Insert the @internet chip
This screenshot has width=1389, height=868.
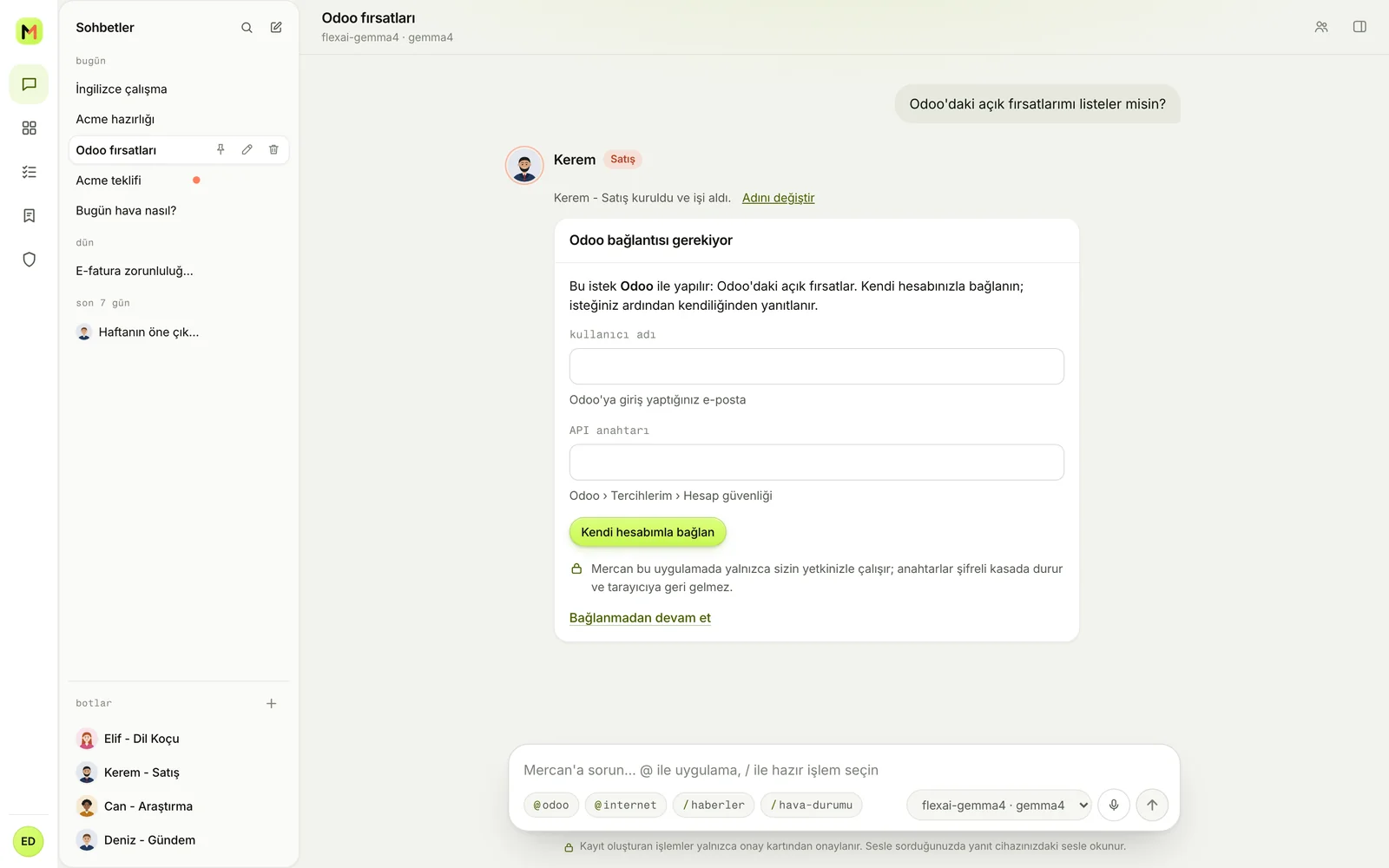(626, 806)
